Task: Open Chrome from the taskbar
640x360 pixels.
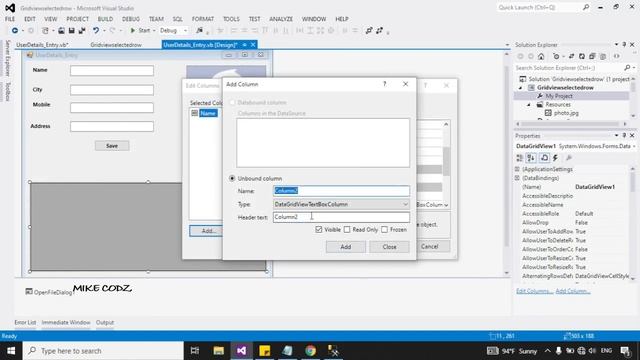Action: 310,351
